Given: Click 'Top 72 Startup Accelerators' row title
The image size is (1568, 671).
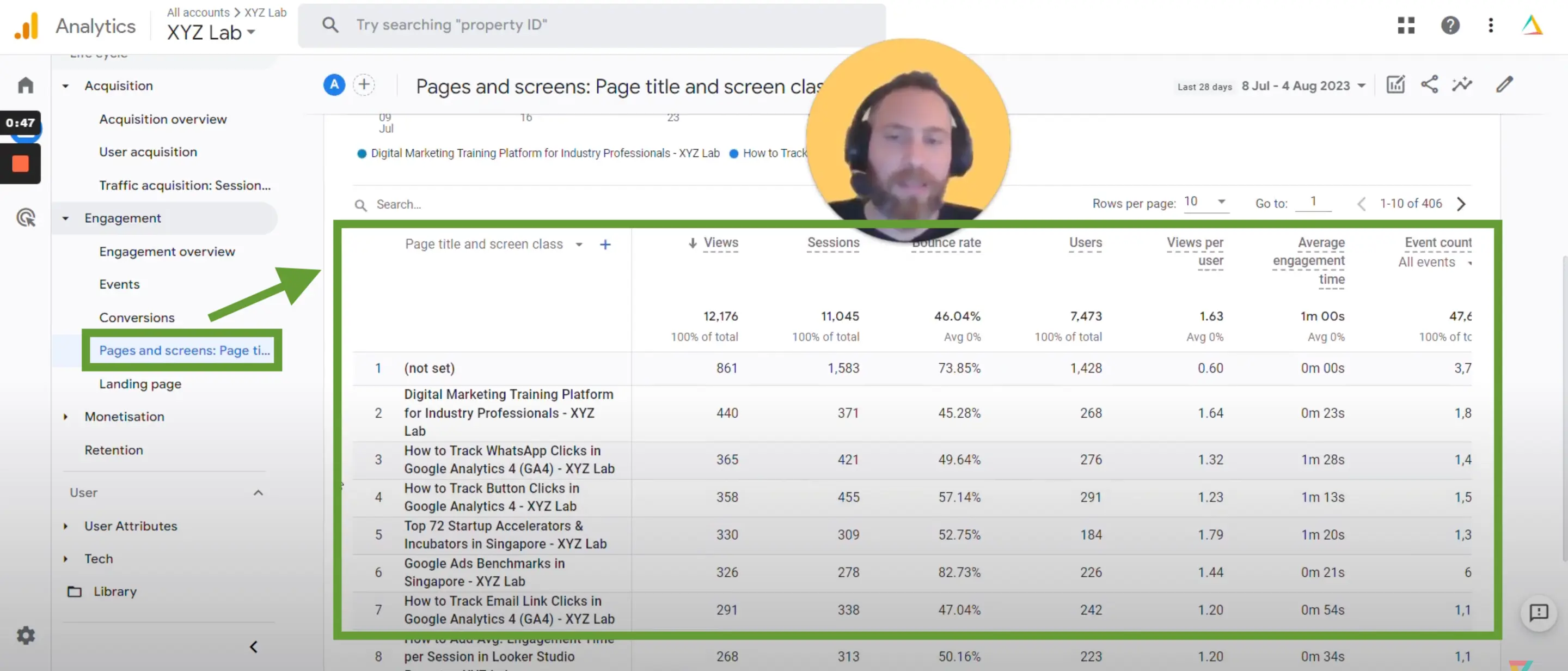Looking at the screenshot, I should tap(505, 535).
